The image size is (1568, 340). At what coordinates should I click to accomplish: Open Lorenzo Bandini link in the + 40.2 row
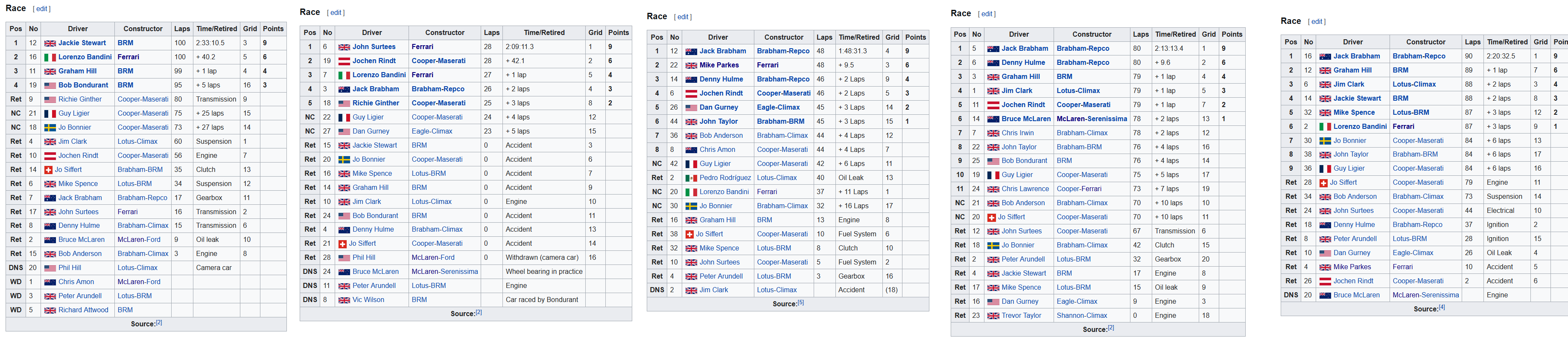click(85, 57)
